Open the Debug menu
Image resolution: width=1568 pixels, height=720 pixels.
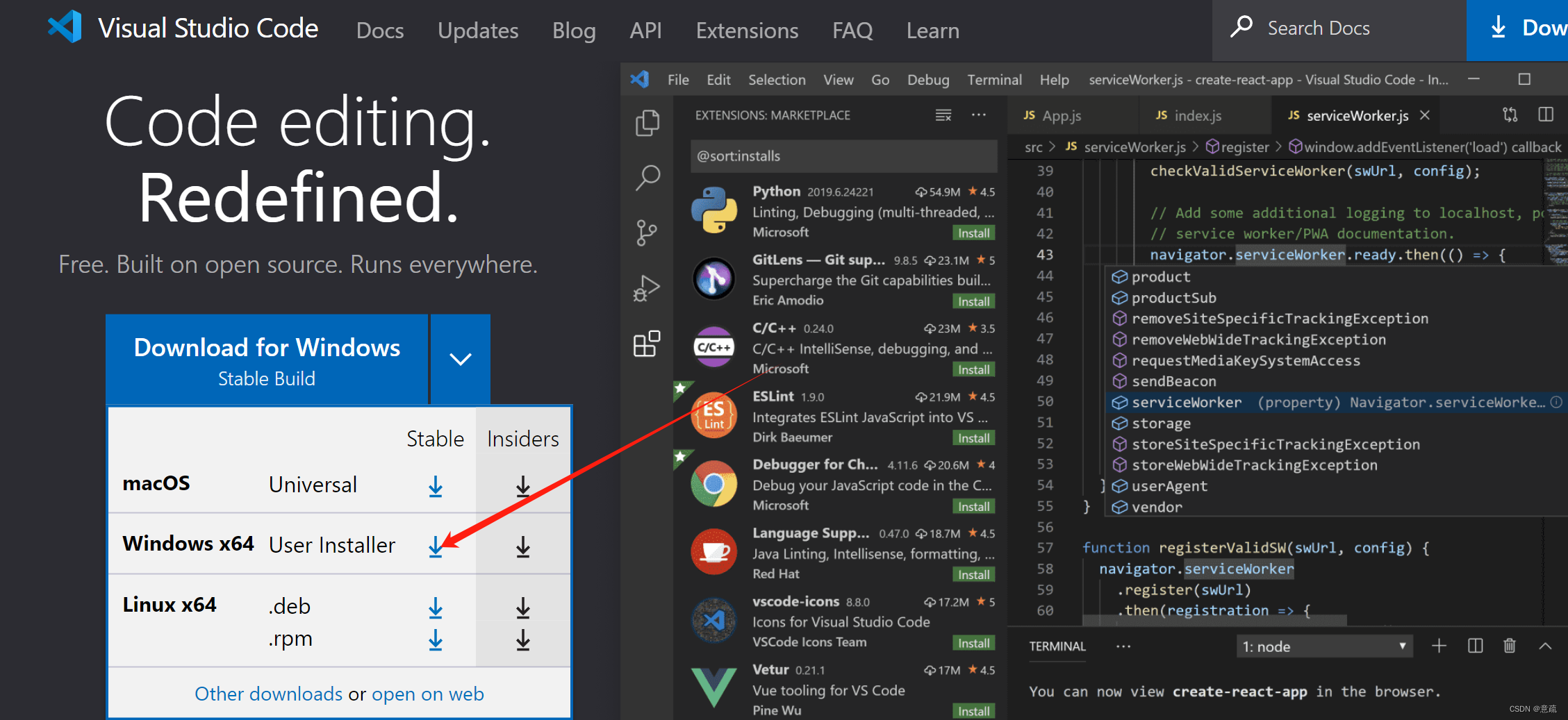[x=928, y=80]
